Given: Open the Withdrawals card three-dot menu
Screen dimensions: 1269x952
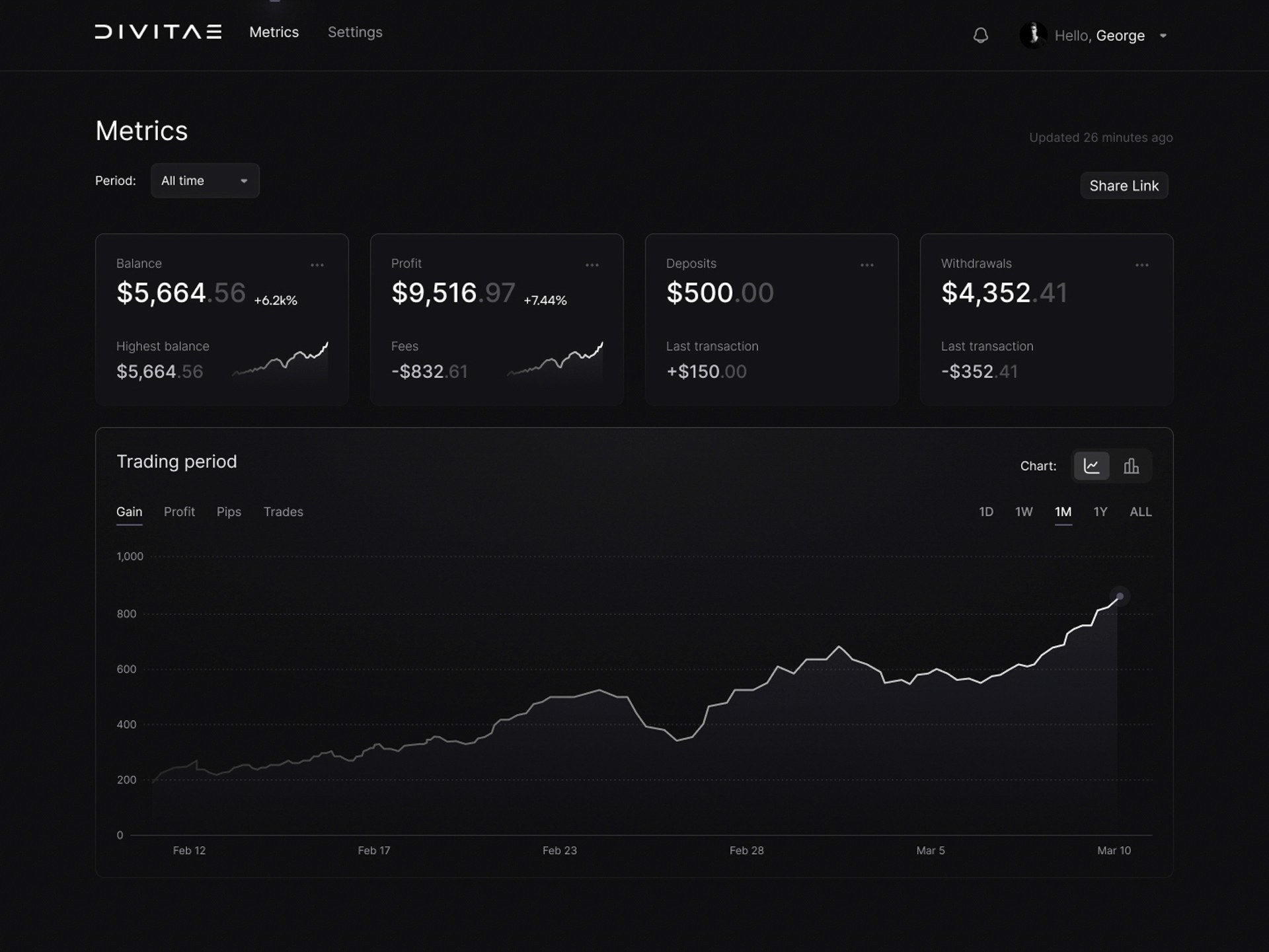Looking at the screenshot, I should [x=1142, y=265].
